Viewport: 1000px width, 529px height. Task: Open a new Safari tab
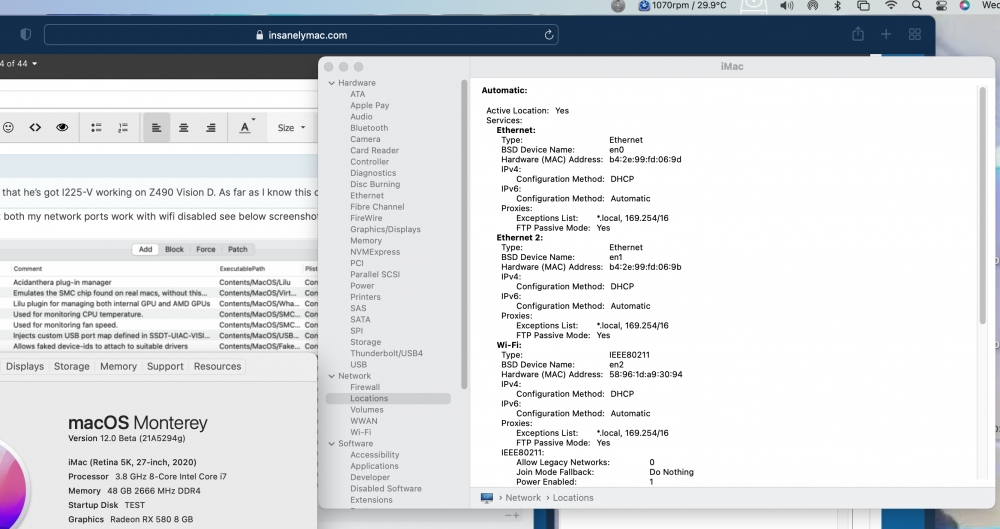pyautogui.click(x=886, y=34)
